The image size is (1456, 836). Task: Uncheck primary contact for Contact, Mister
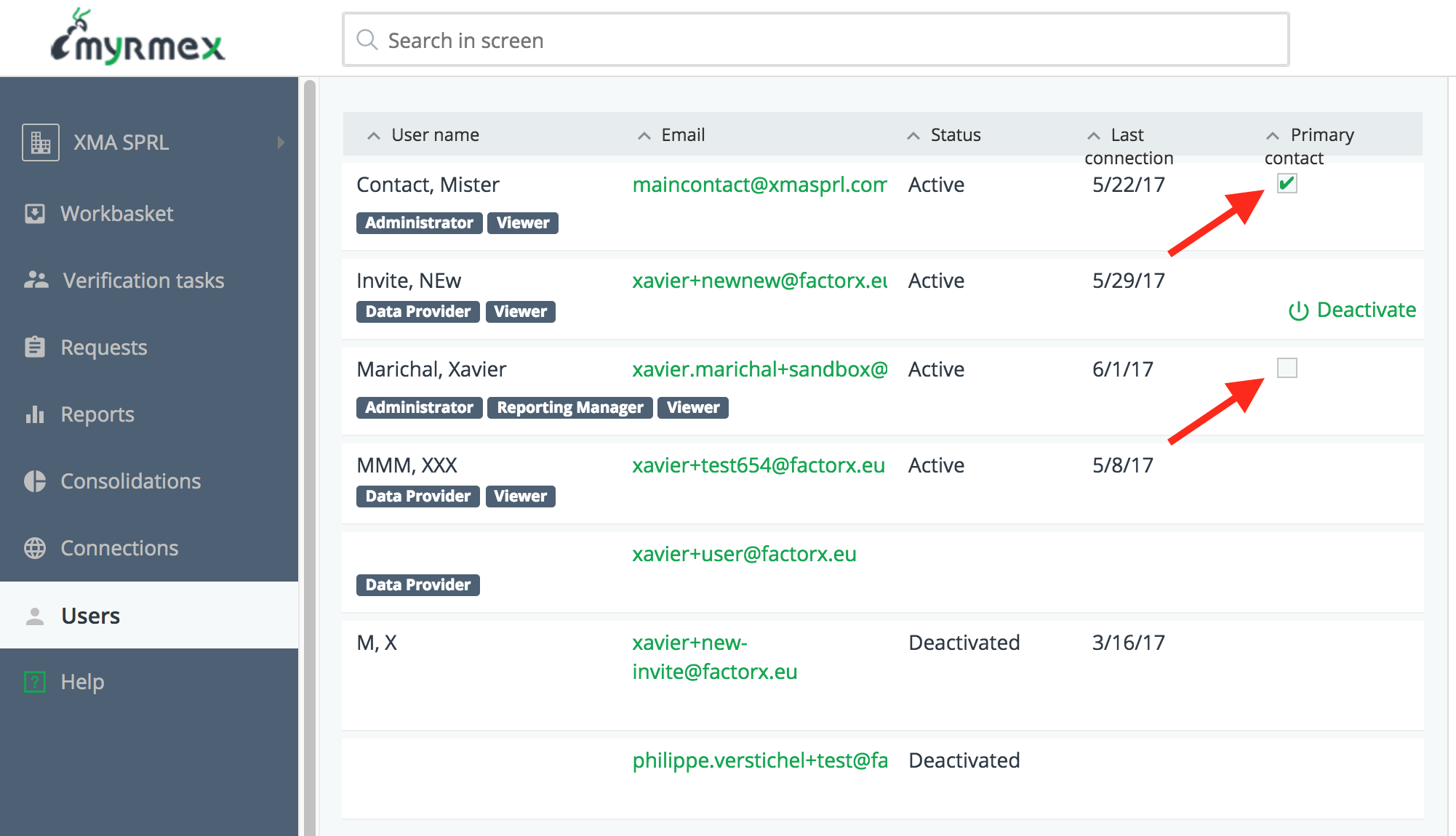(1287, 183)
